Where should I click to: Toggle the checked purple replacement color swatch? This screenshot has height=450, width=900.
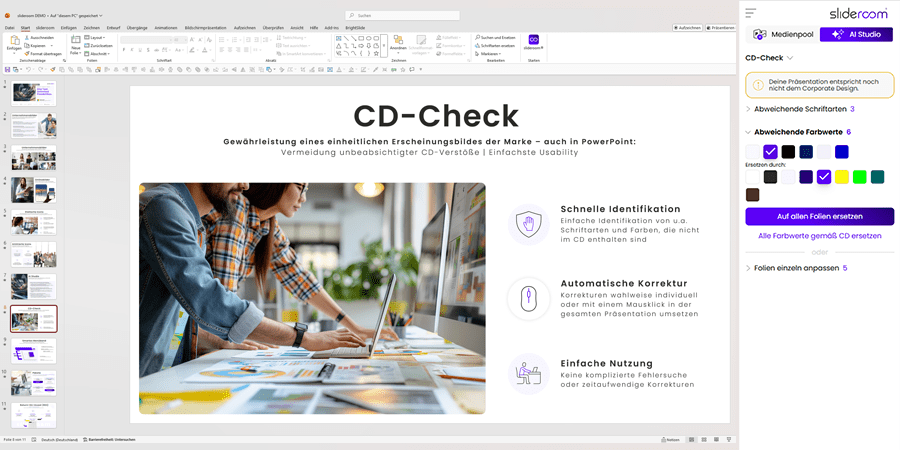(x=824, y=177)
